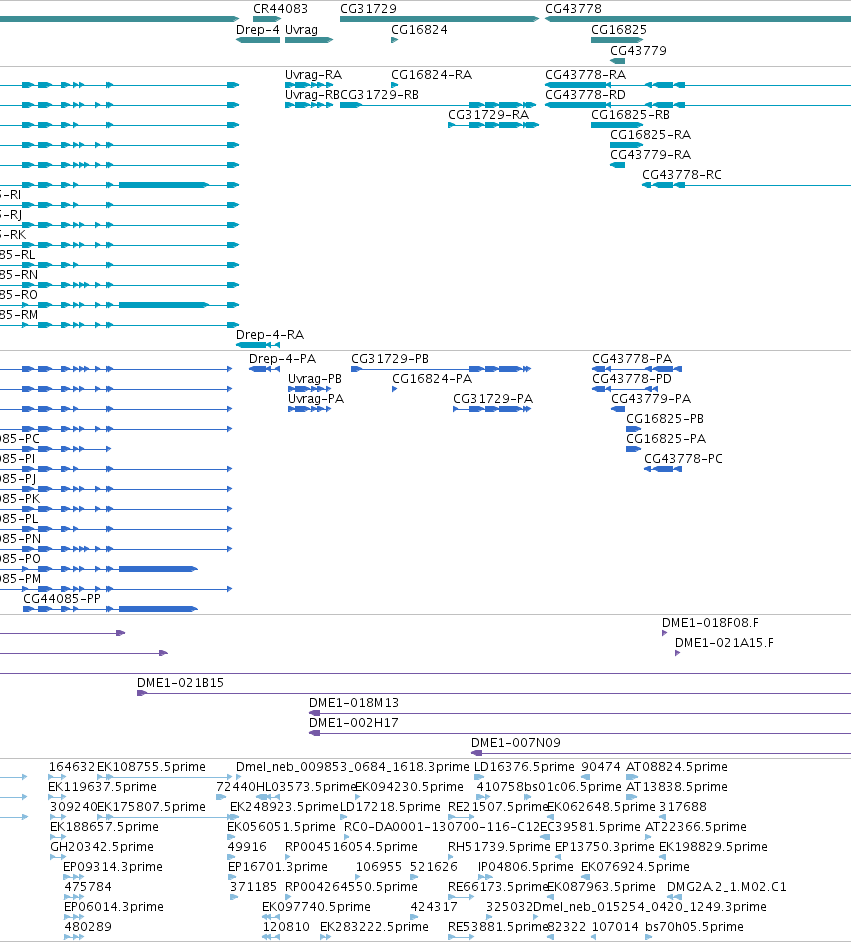This screenshot has height=942, width=851.
Task: Open the CG43778-RD transcript label
Action: click(x=586, y=95)
